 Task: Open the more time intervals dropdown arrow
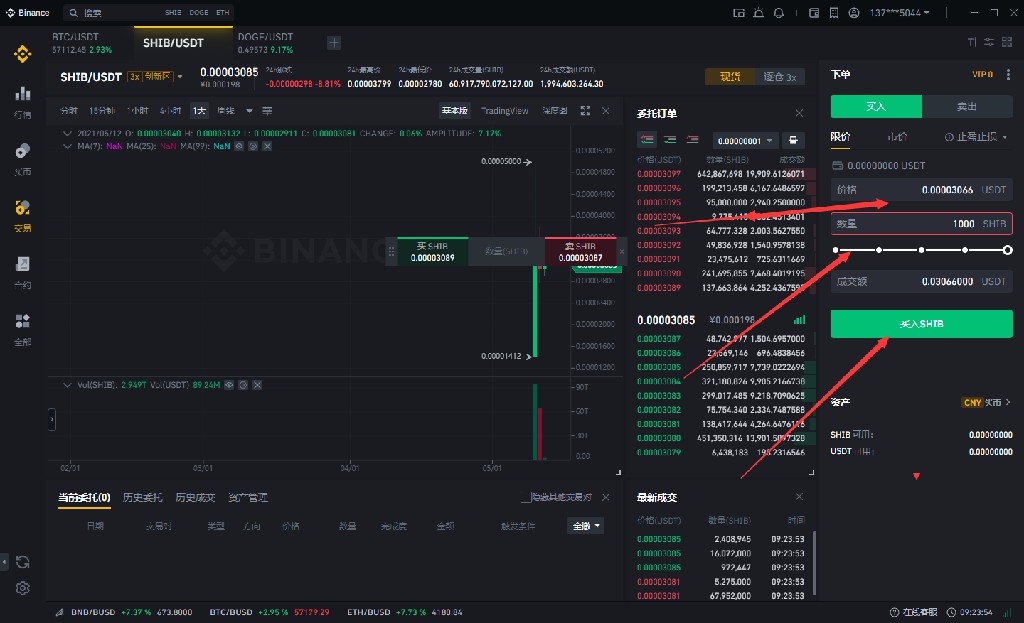249,110
